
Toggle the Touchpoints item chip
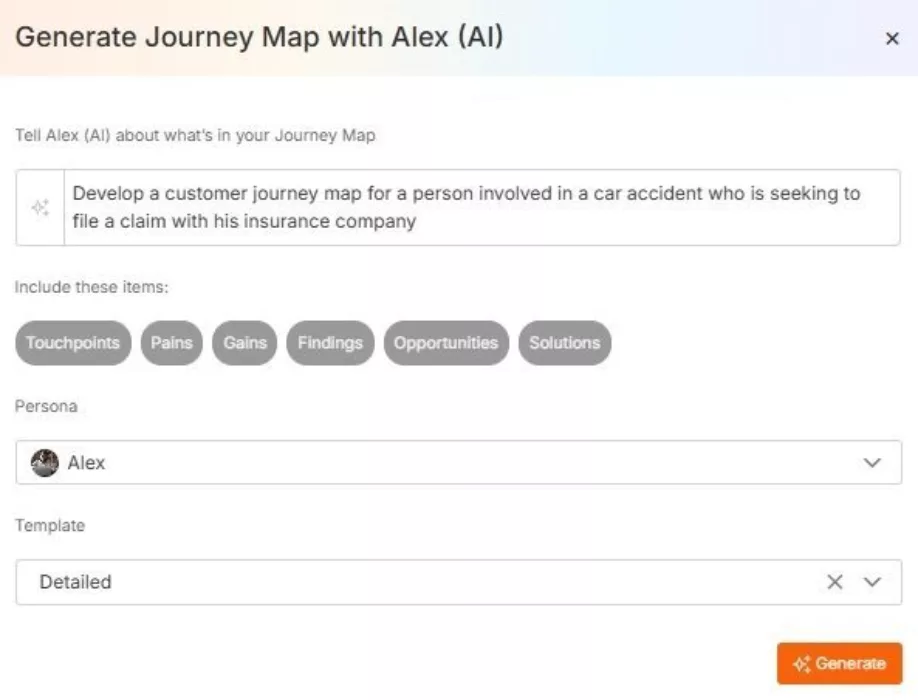click(x=72, y=342)
